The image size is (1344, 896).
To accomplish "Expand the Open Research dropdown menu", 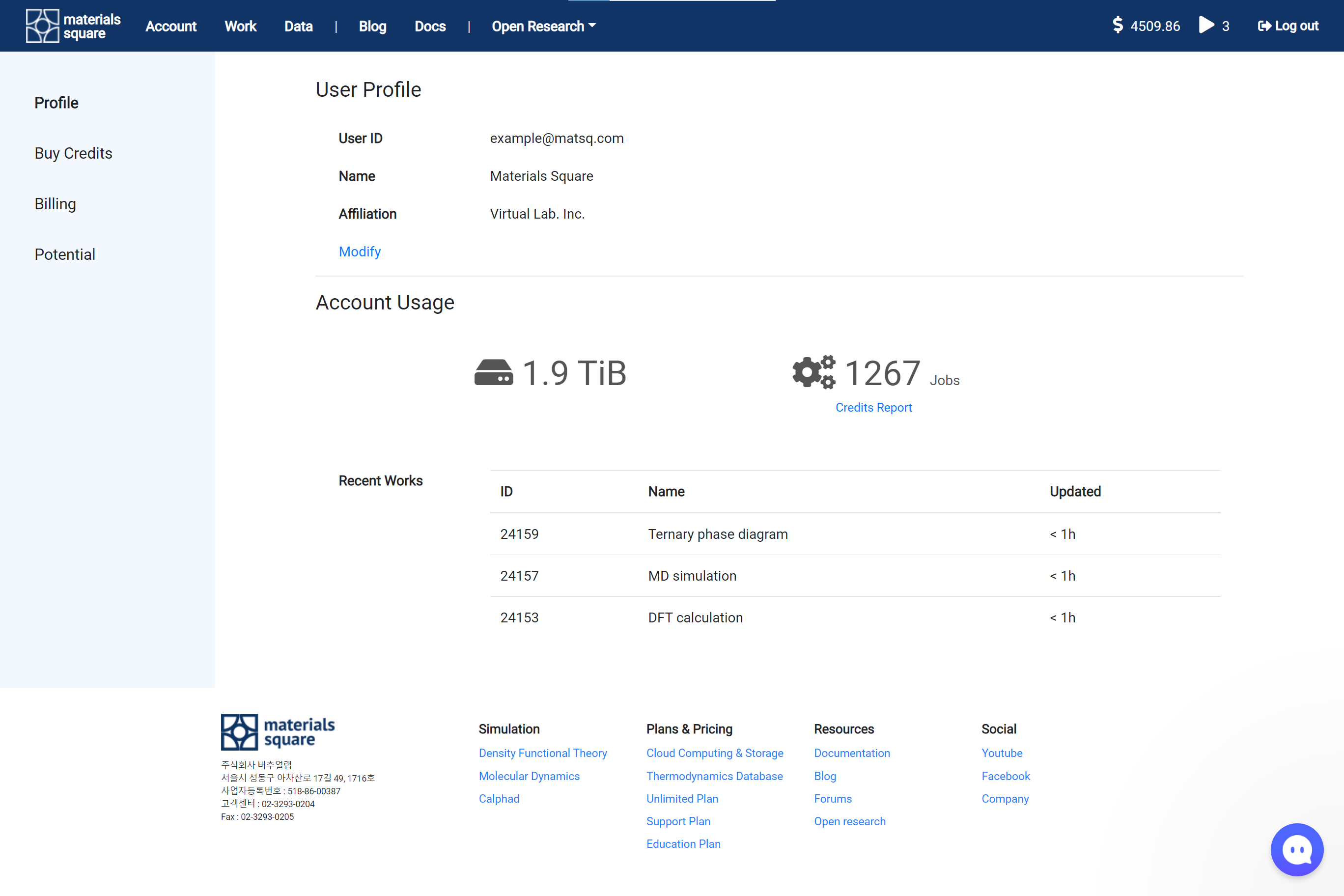I will (543, 27).
